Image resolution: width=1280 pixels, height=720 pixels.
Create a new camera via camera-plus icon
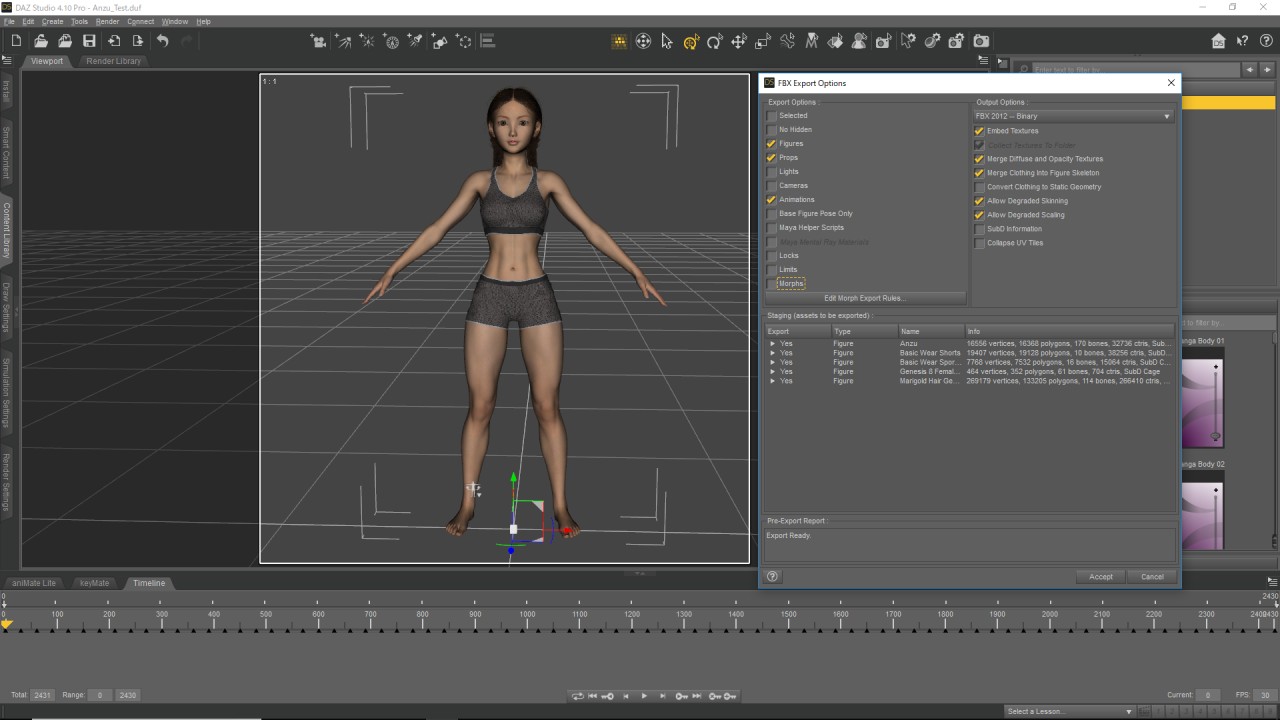coord(319,41)
